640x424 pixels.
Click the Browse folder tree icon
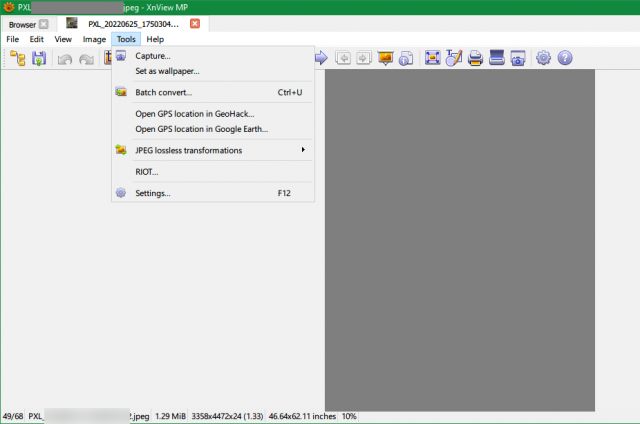[x=18, y=58]
